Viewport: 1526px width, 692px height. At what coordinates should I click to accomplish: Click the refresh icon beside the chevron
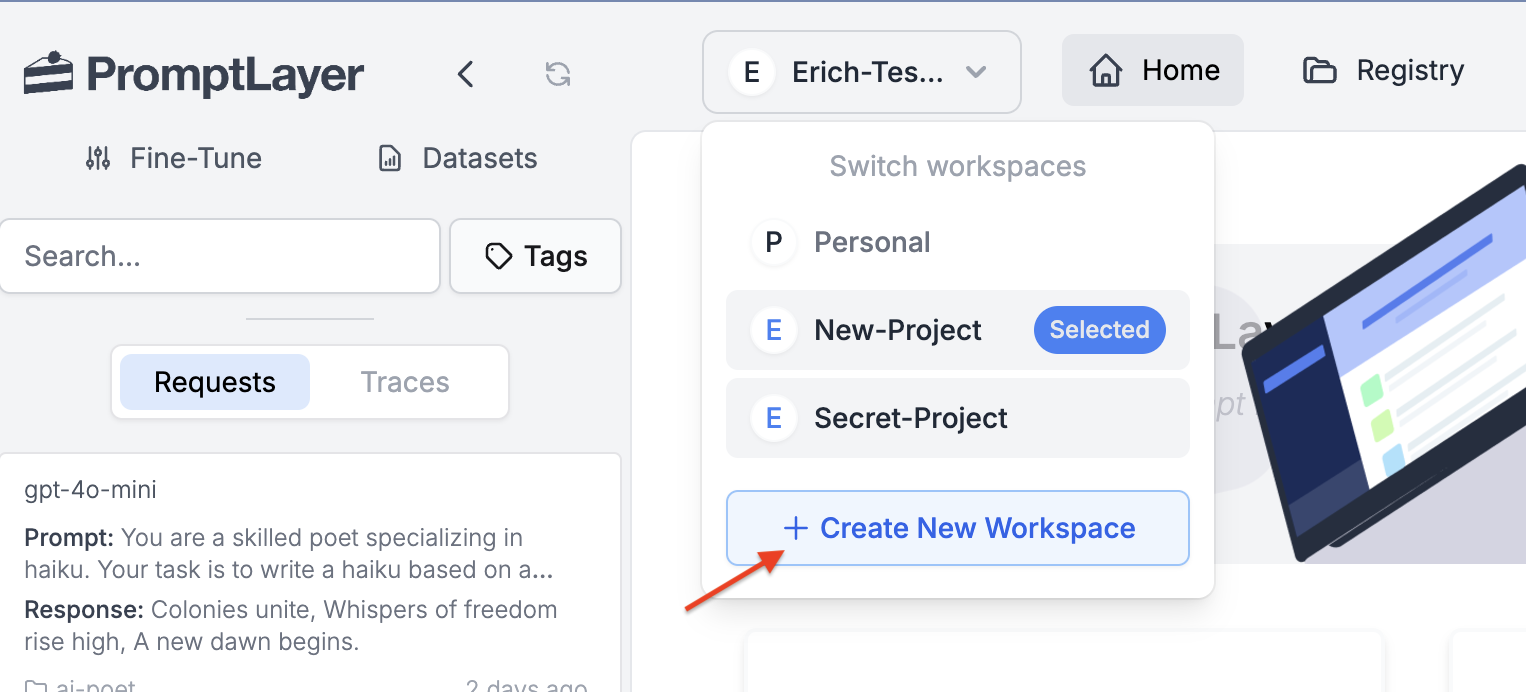558,74
